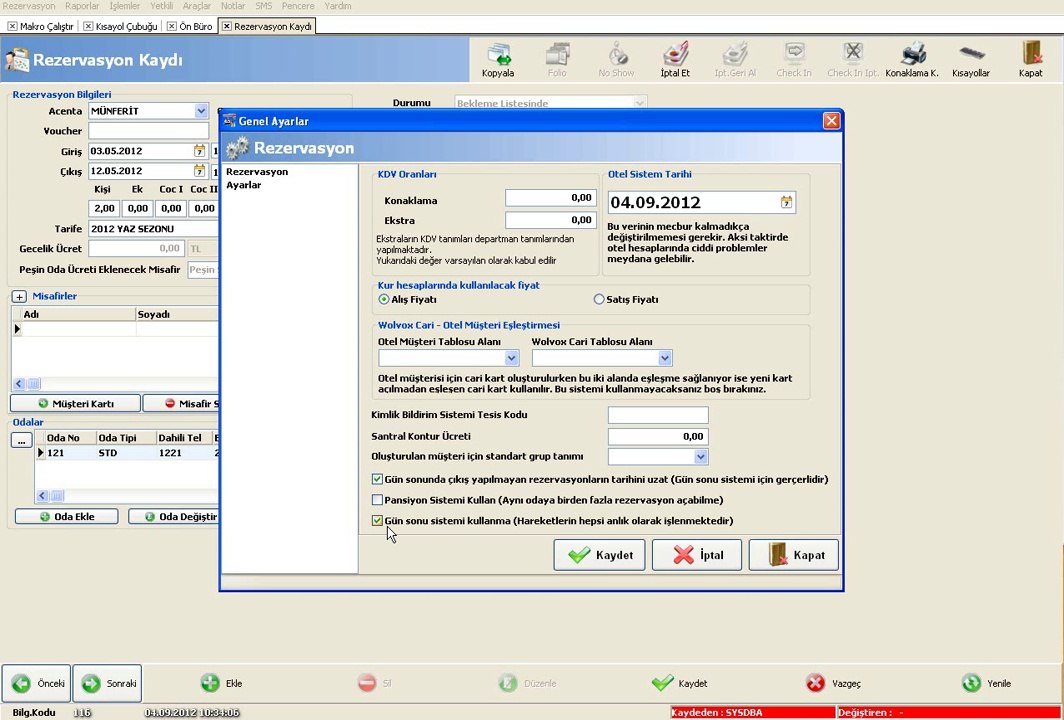Click Kapat button in Genel Ayarlar dialog

(794, 555)
